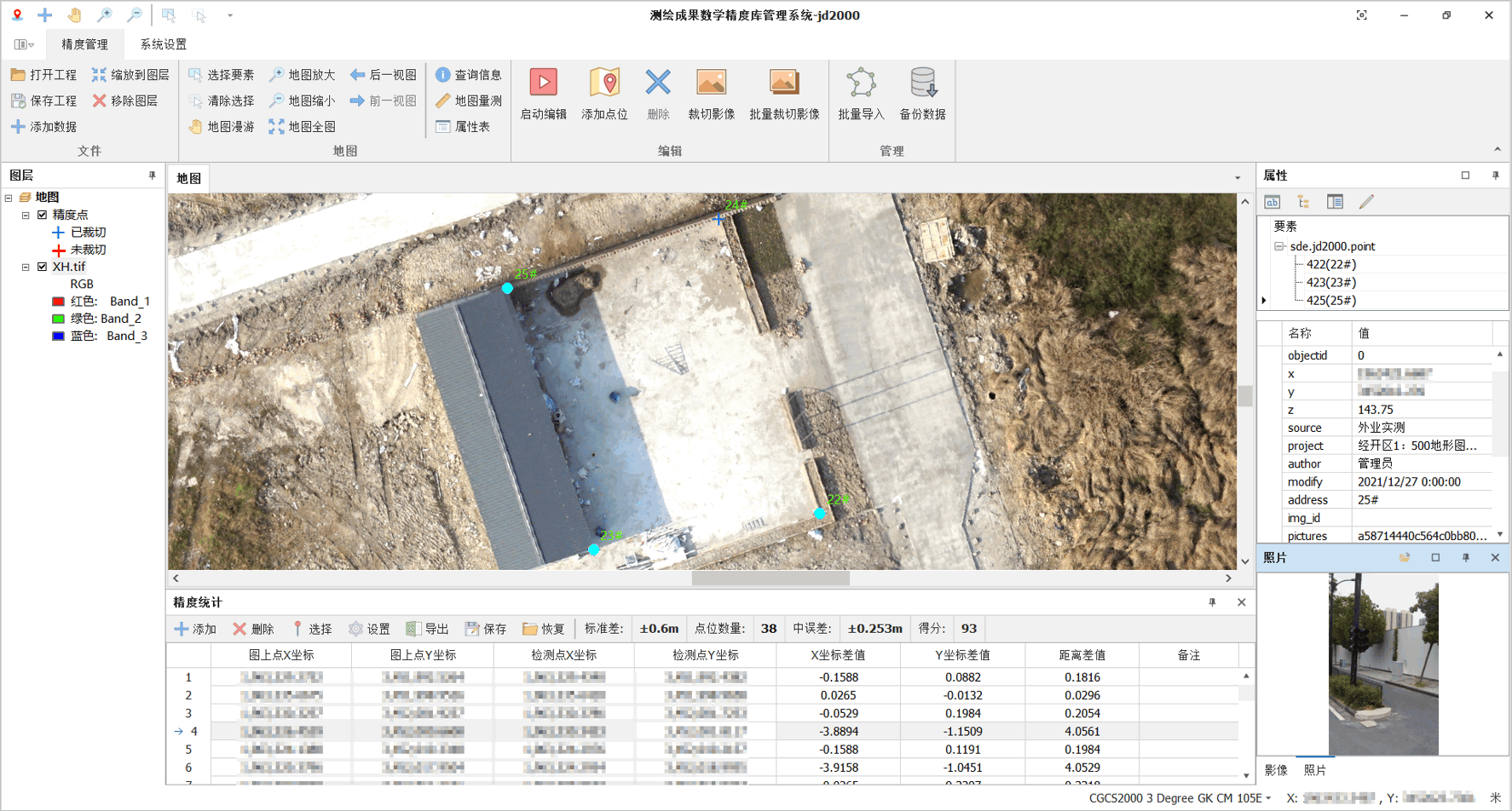Screen dimensions: 1512x811
Task: Click the 批量裁切影像 batch crop icon
Action: click(x=784, y=83)
